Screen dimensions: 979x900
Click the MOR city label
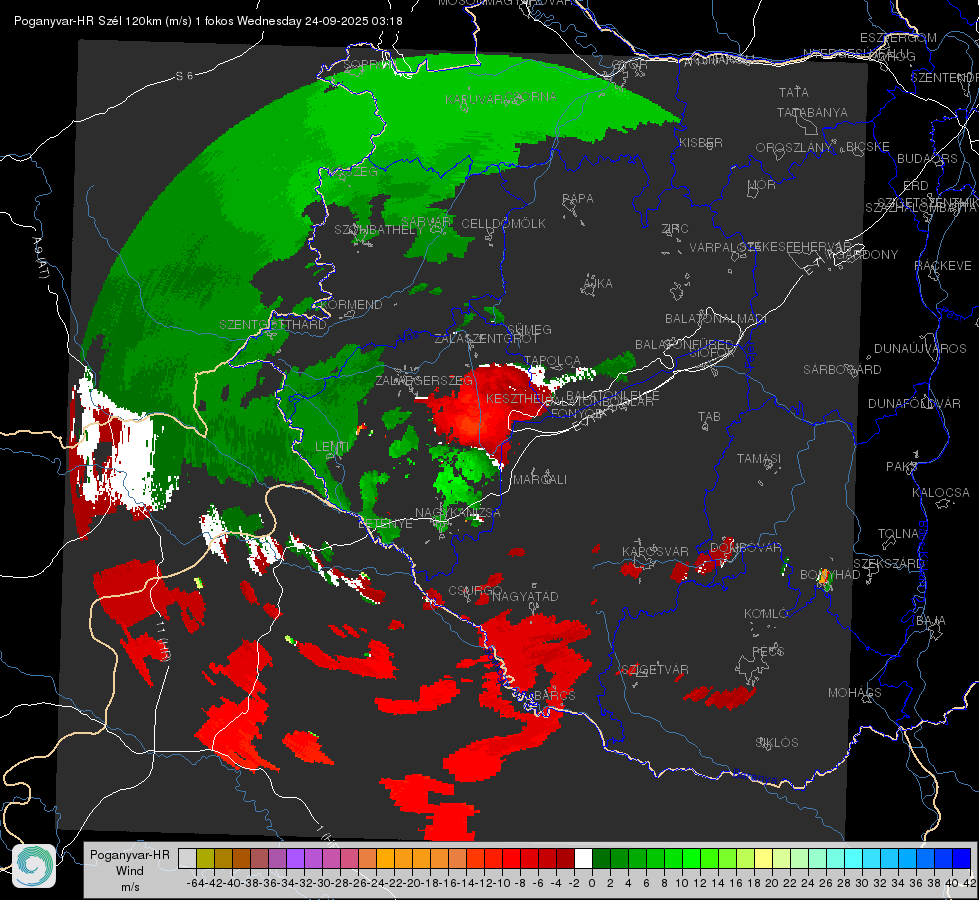762,184
